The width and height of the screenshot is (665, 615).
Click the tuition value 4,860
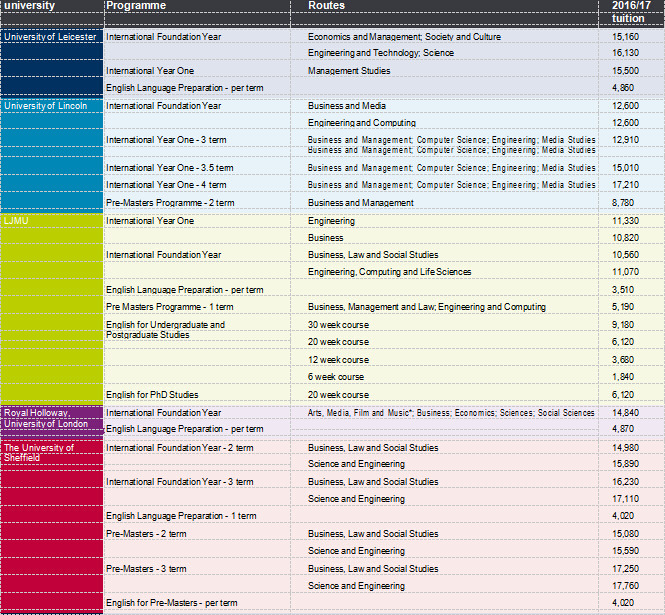[x=623, y=88]
